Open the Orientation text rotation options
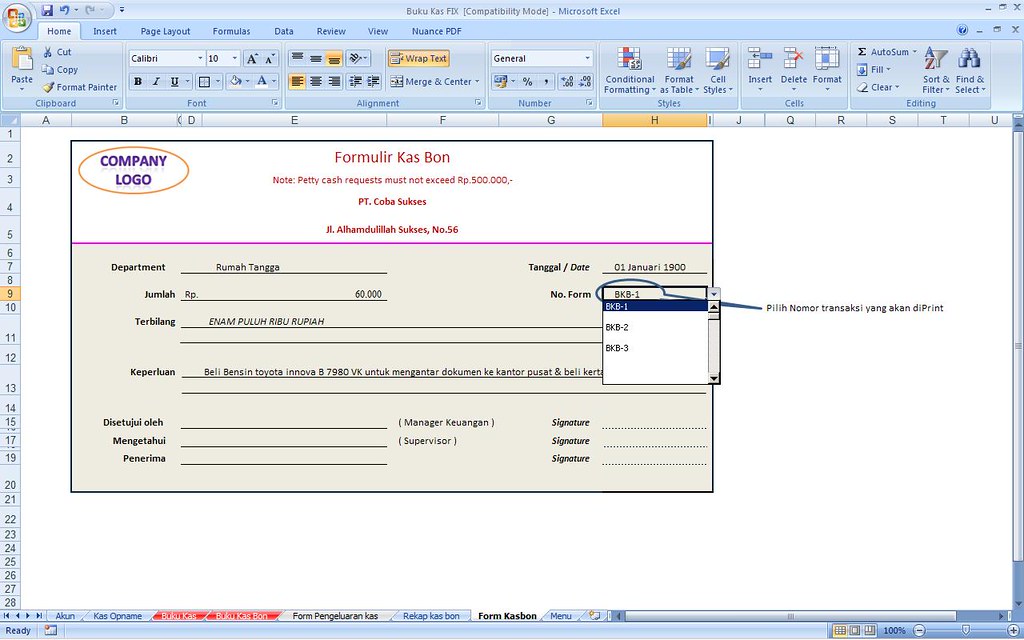Viewport: 1024px width, 640px height. coord(357,59)
